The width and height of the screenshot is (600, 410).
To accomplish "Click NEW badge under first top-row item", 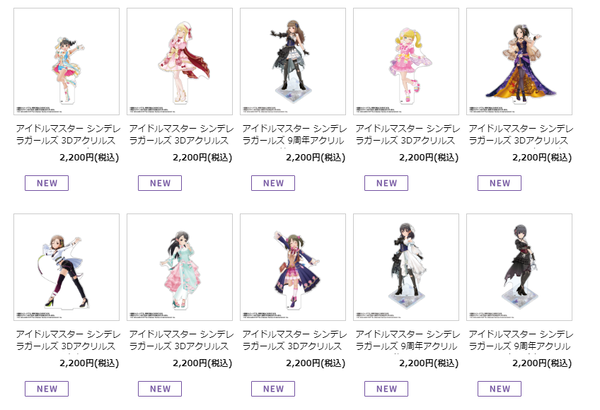I will tap(47, 183).
